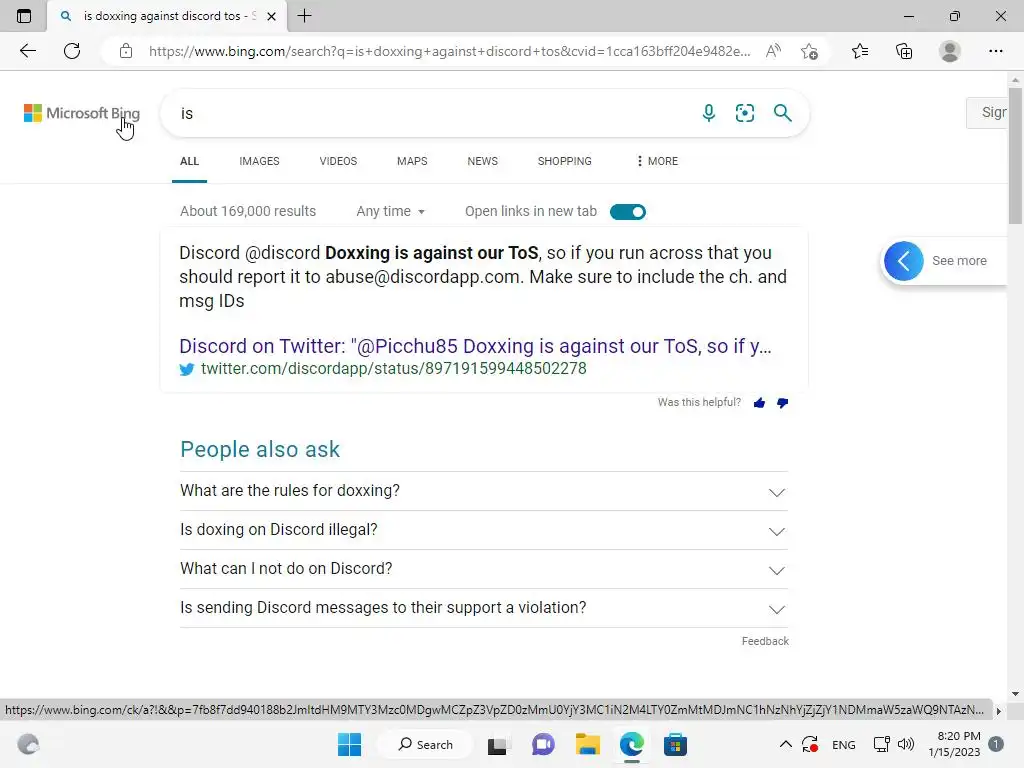1024x768 pixels.
Task: Click the ENG language indicator
Action: click(844, 744)
